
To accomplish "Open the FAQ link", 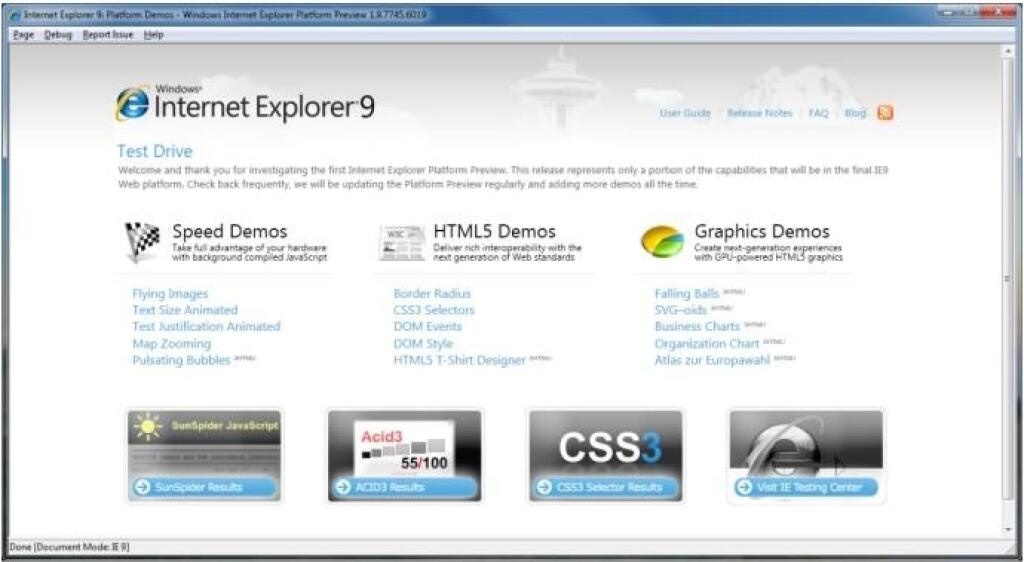I will [x=818, y=113].
